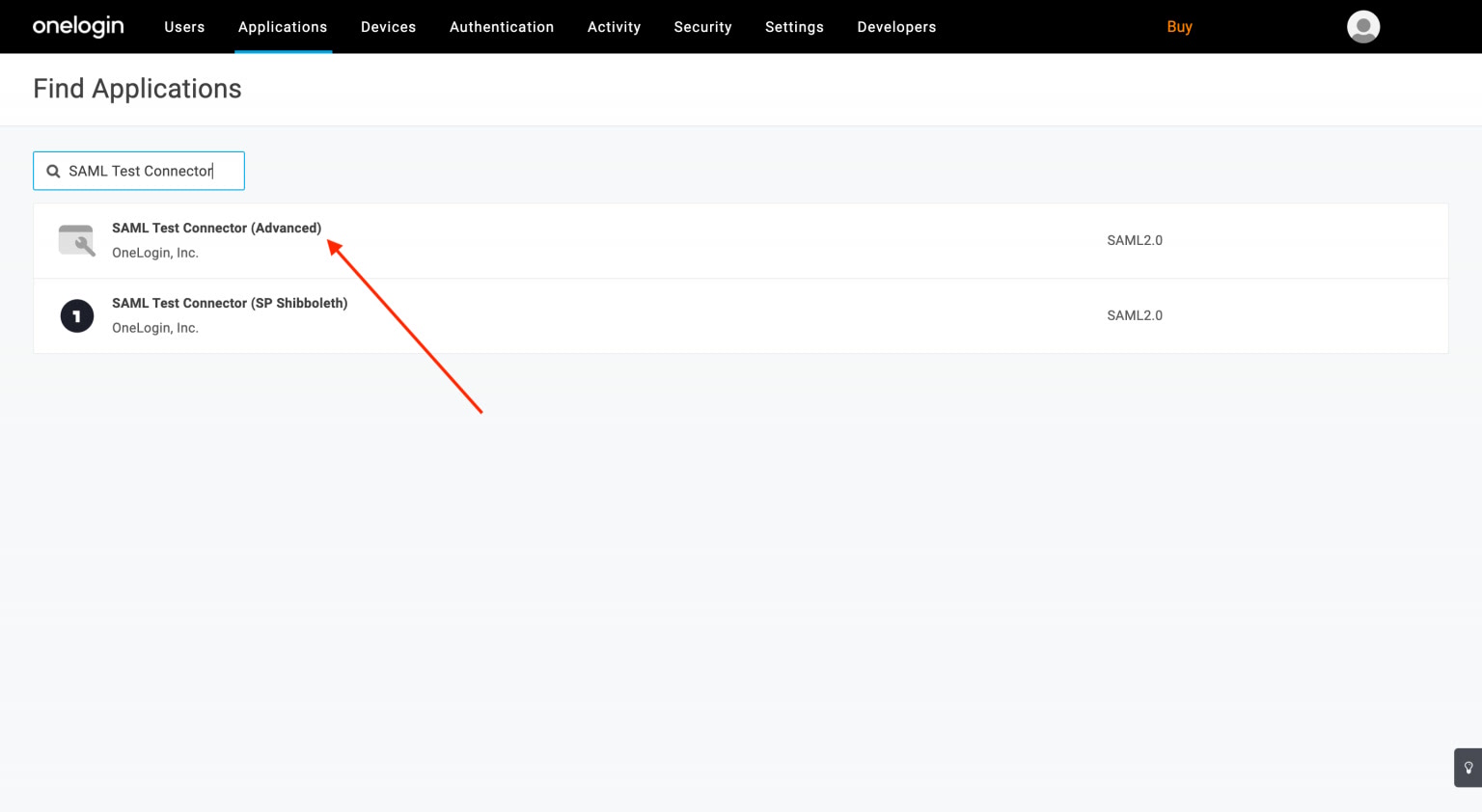Open the Users menu

pyautogui.click(x=184, y=27)
